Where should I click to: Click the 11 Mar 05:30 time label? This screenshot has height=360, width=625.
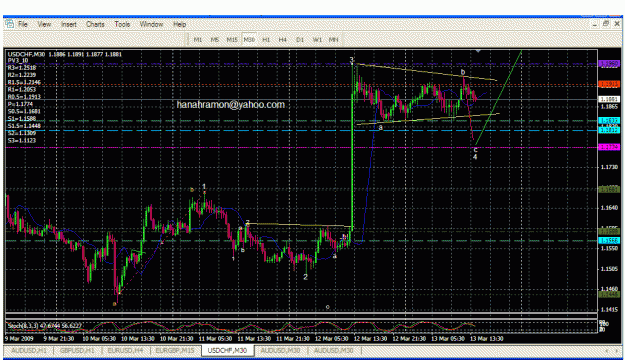(215, 338)
